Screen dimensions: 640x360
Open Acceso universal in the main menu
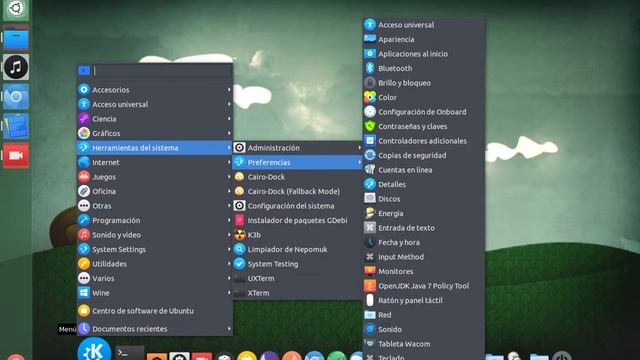coord(155,104)
